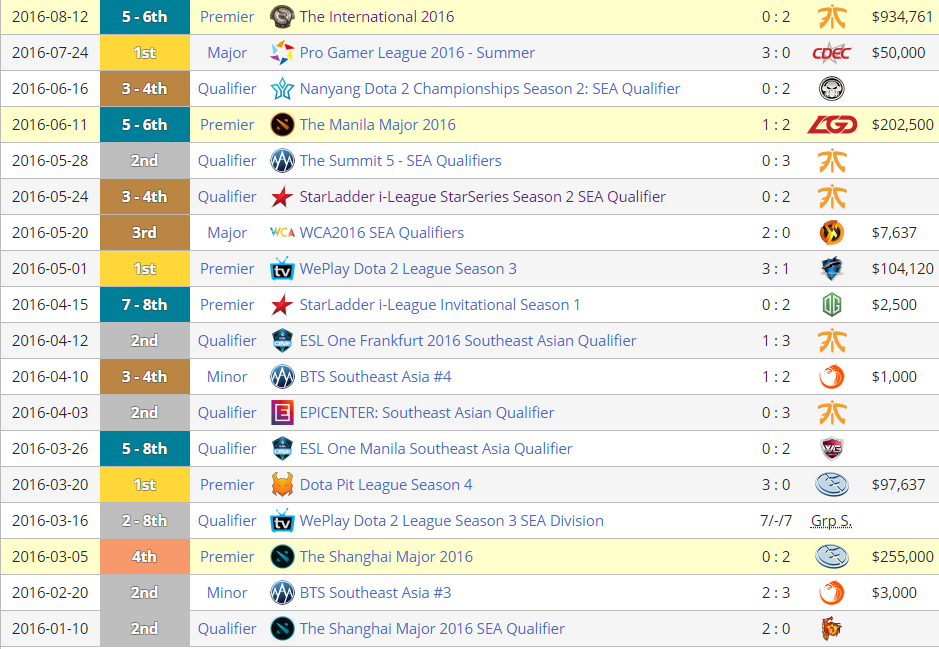Click the Fnatic logo in The Summit 5 row

point(831,161)
